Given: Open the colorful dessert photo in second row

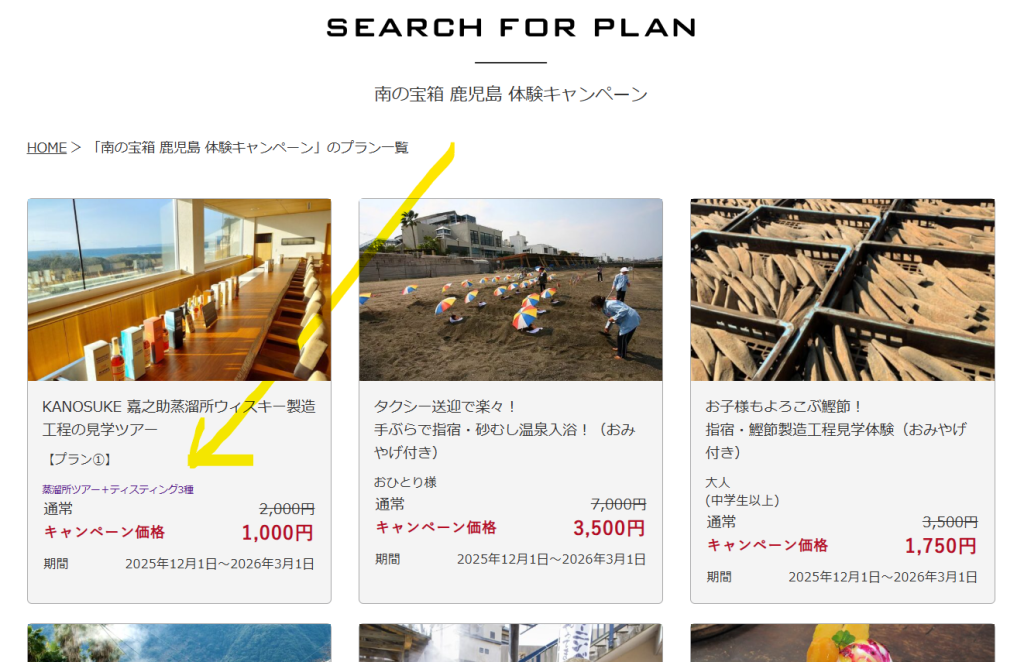Looking at the screenshot, I should point(842,643).
